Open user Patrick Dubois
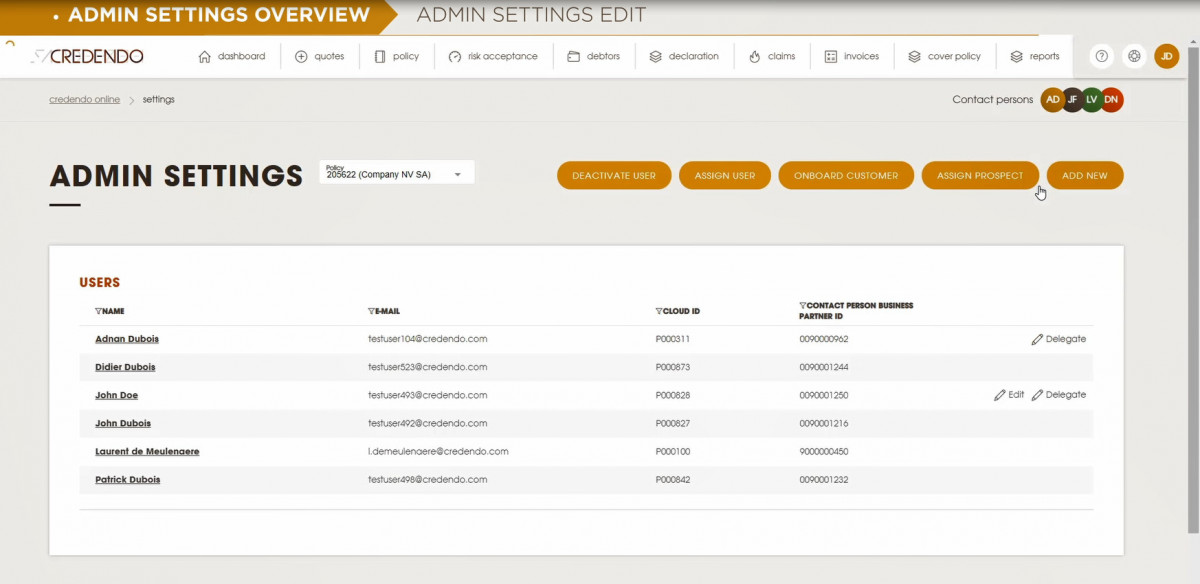The height and width of the screenshot is (584, 1200). coord(127,479)
